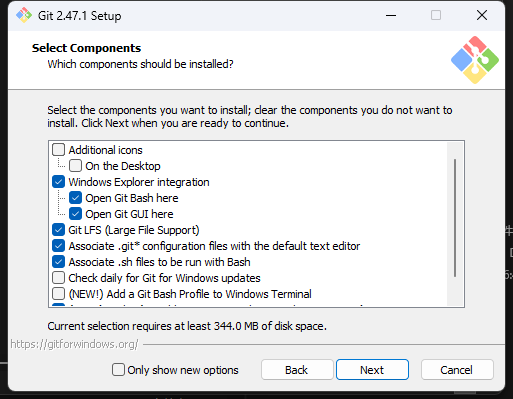The image size is (513, 399).
Task: Enable the Additional icons checkbox
Action: [58, 150]
